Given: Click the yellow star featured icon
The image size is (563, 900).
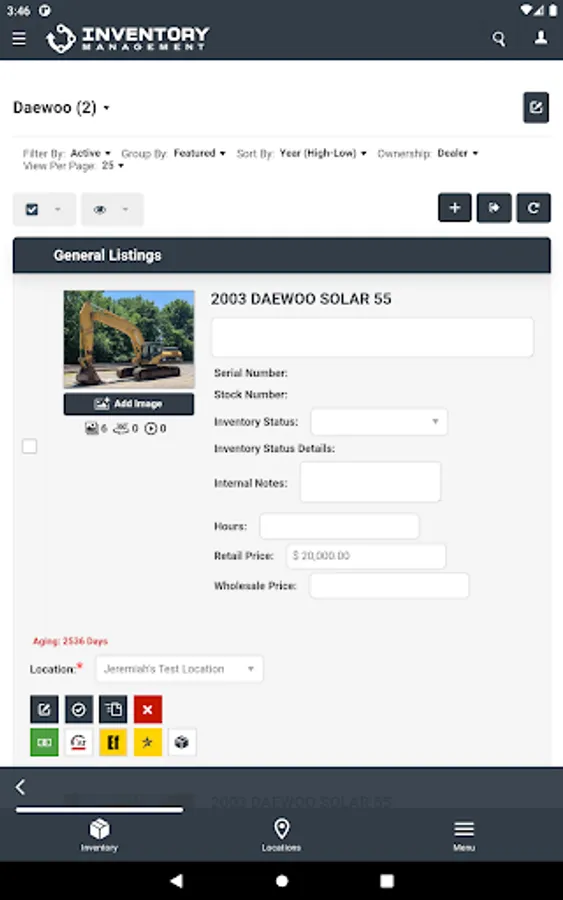Looking at the screenshot, I should point(147,742).
